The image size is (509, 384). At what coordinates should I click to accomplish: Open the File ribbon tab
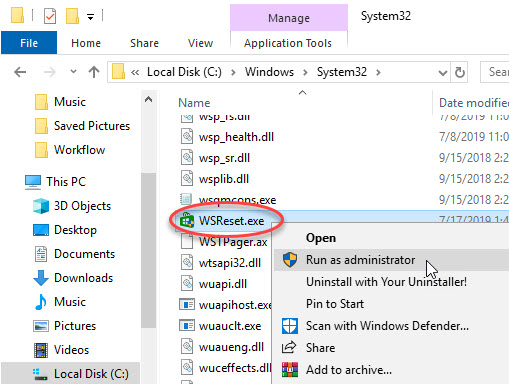click(x=29, y=43)
